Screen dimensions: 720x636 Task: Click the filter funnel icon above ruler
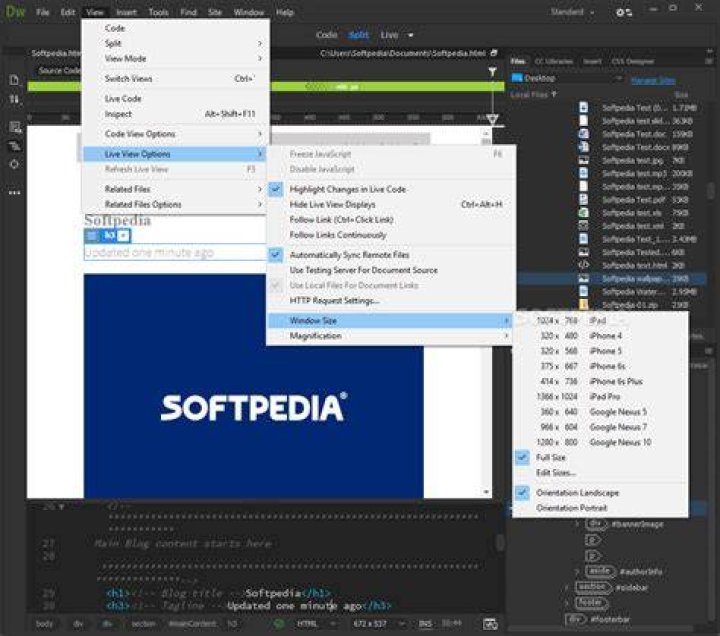click(492, 72)
